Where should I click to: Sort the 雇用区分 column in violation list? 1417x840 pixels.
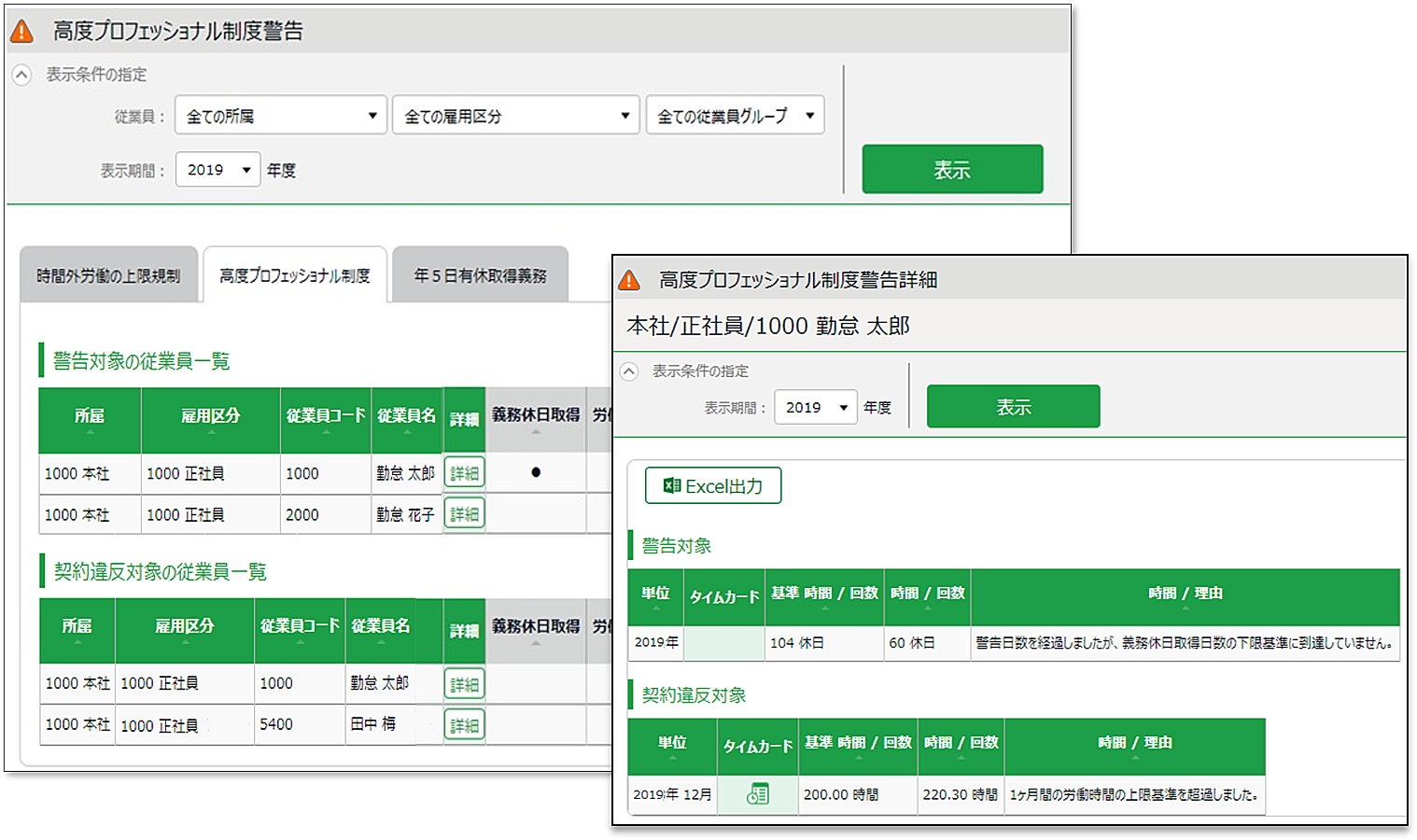click(x=184, y=645)
